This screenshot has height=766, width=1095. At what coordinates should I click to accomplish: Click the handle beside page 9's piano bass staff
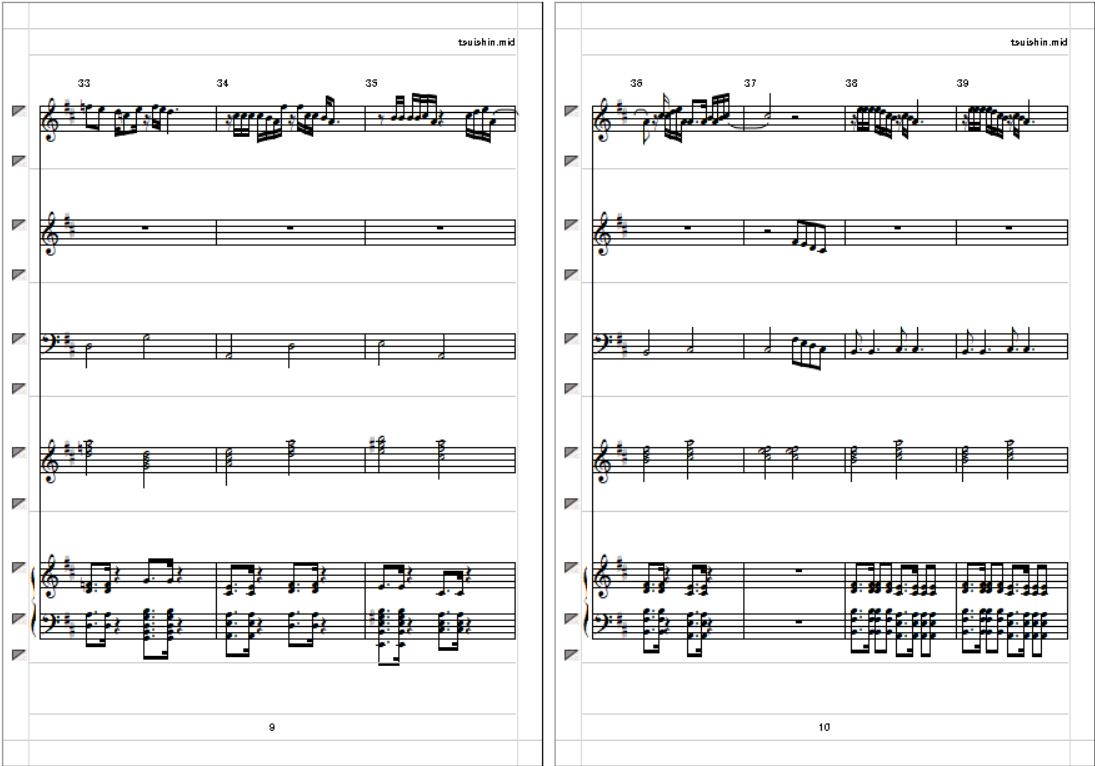(19, 619)
